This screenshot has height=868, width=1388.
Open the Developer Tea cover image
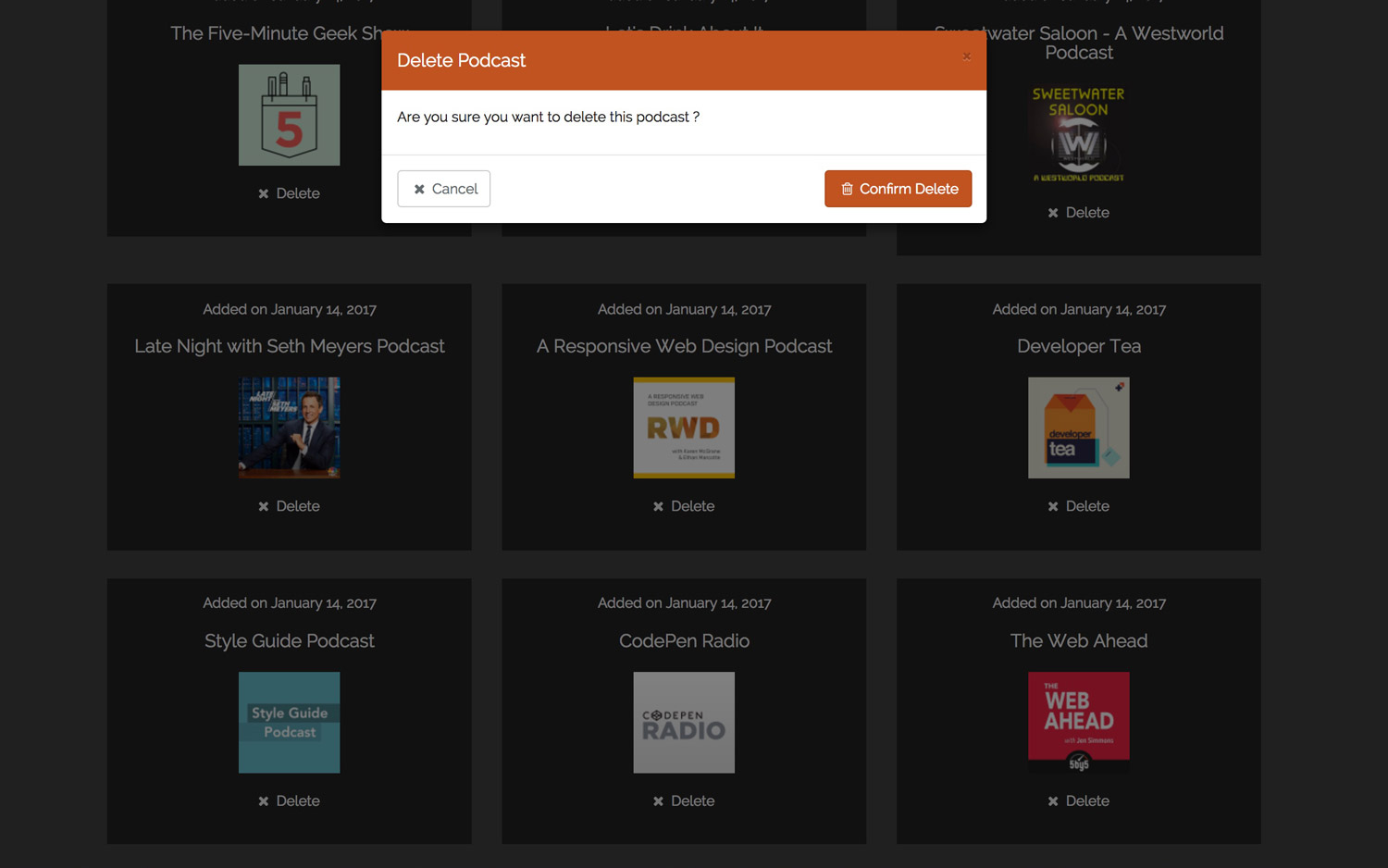tap(1079, 428)
